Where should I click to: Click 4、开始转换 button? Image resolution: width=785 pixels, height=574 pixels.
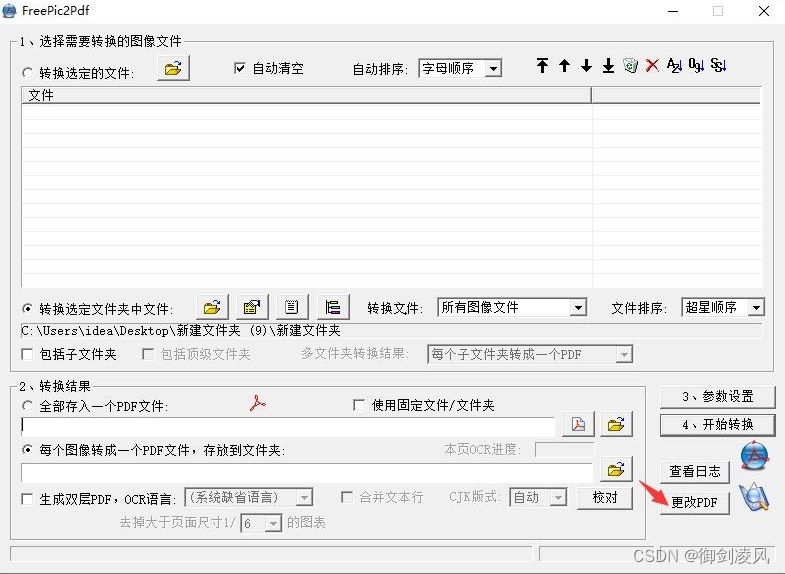[x=717, y=425]
